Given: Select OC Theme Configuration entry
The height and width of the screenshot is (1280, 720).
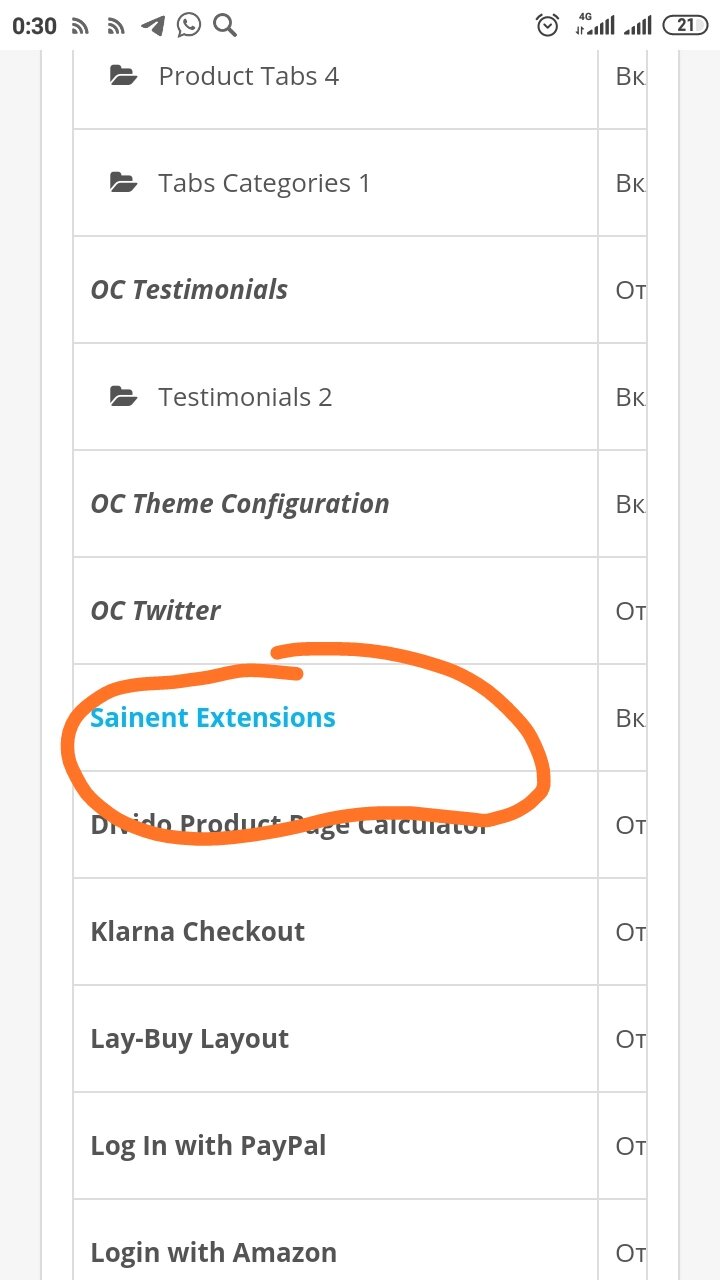Looking at the screenshot, I should point(240,504).
